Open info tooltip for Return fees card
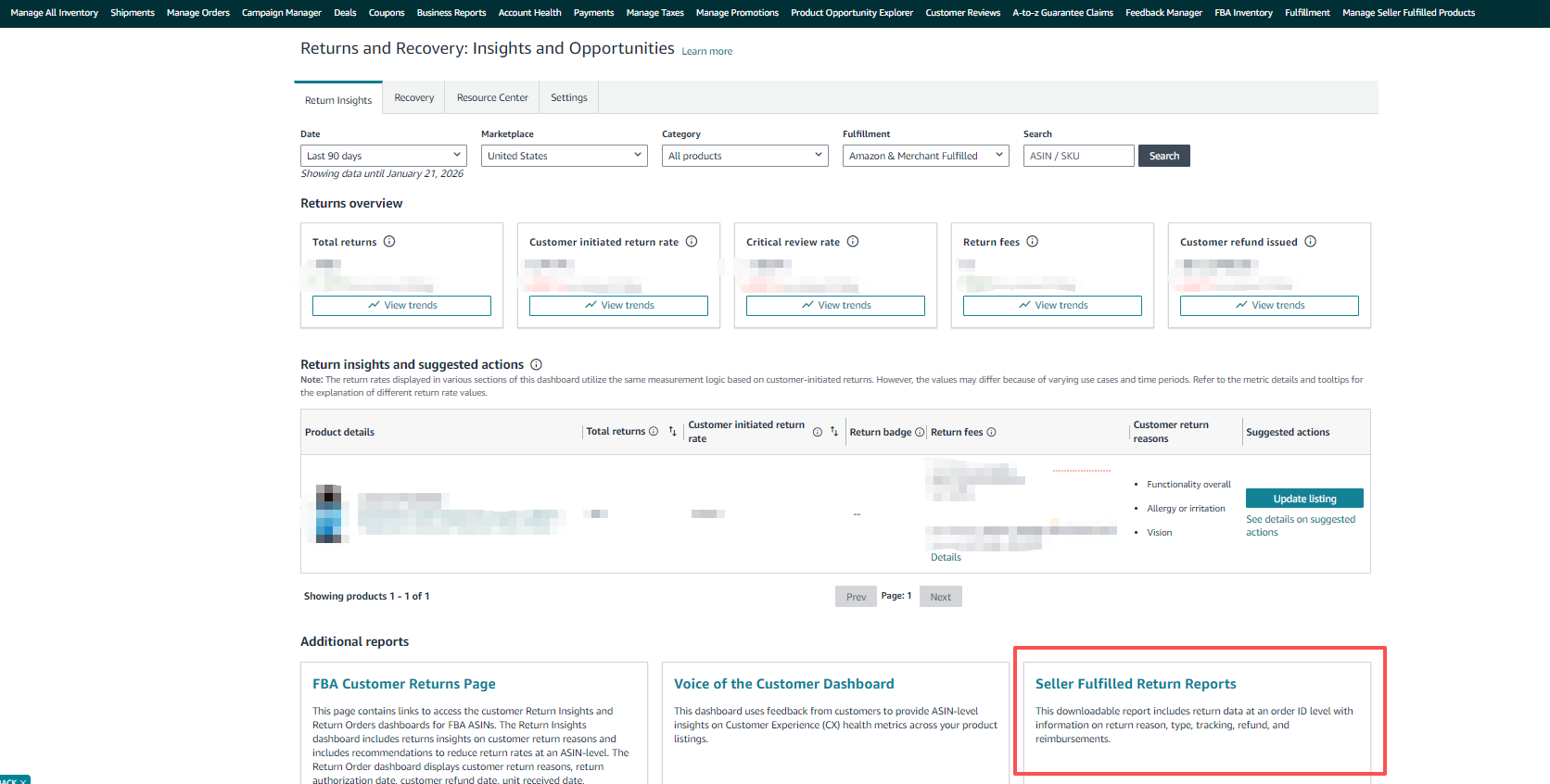This screenshot has height=784, width=1550. click(x=1032, y=242)
